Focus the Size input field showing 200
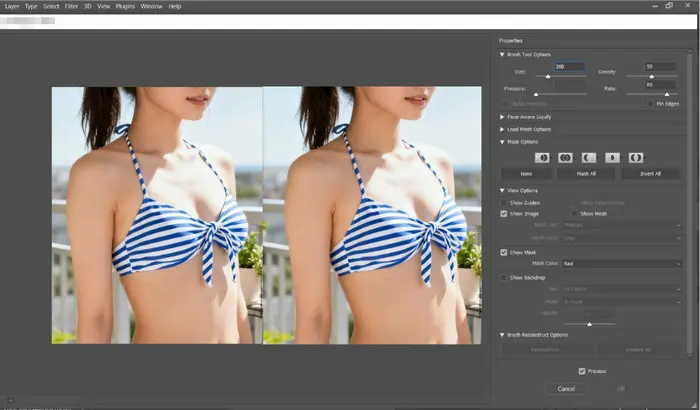 pos(569,67)
